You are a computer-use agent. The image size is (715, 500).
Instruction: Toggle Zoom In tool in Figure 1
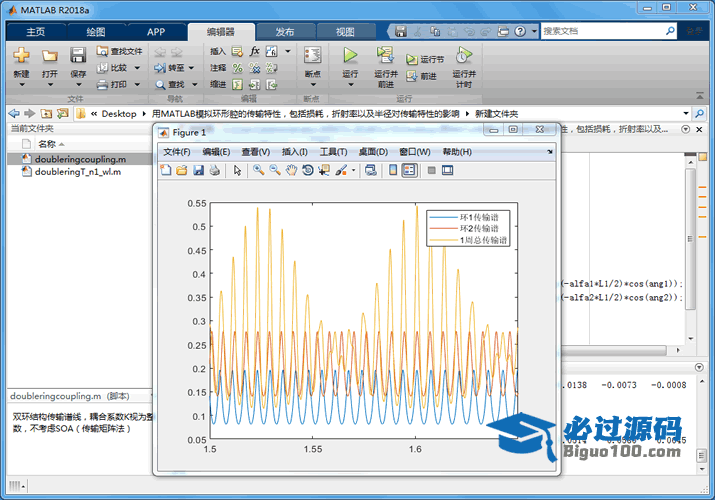pyautogui.click(x=259, y=170)
